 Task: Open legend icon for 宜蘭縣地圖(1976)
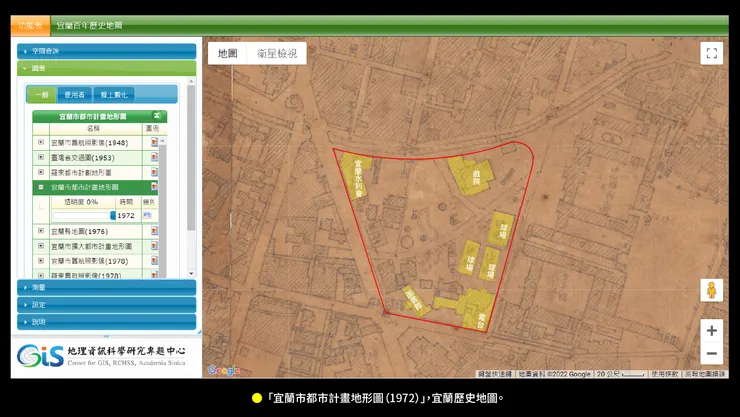[154, 231]
